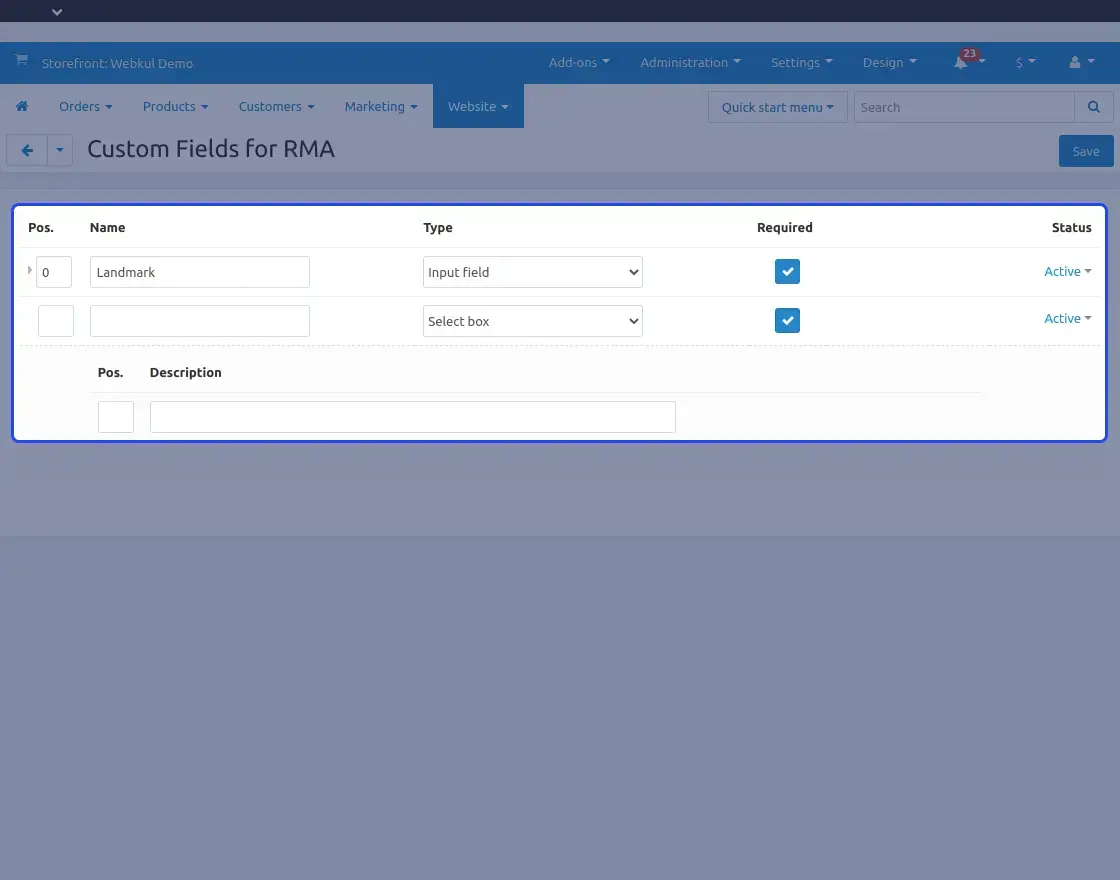The width and height of the screenshot is (1120, 880).
Task: Open the Input field type dropdown
Action: point(532,272)
